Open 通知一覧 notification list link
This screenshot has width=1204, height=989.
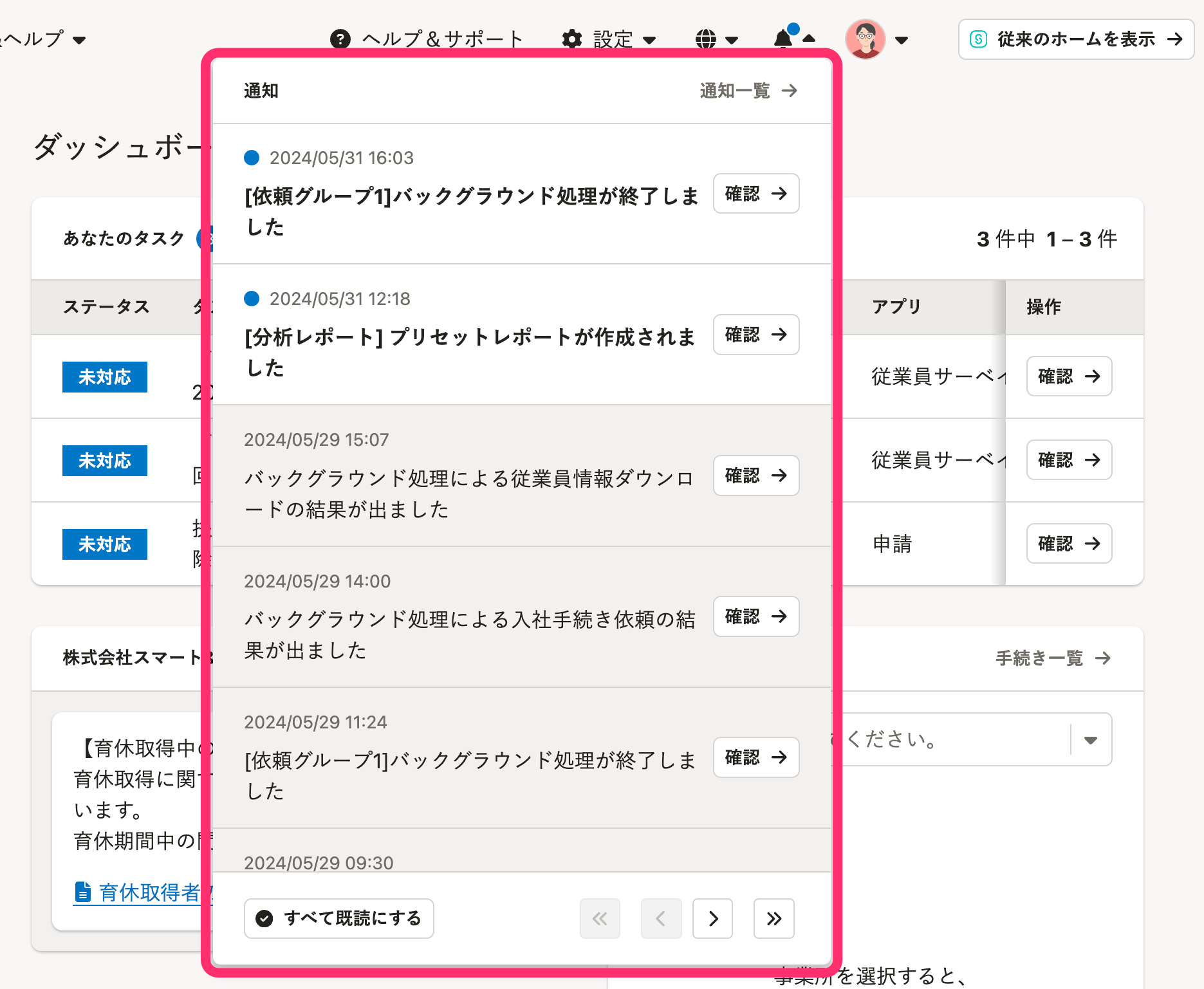tap(748, 91)
